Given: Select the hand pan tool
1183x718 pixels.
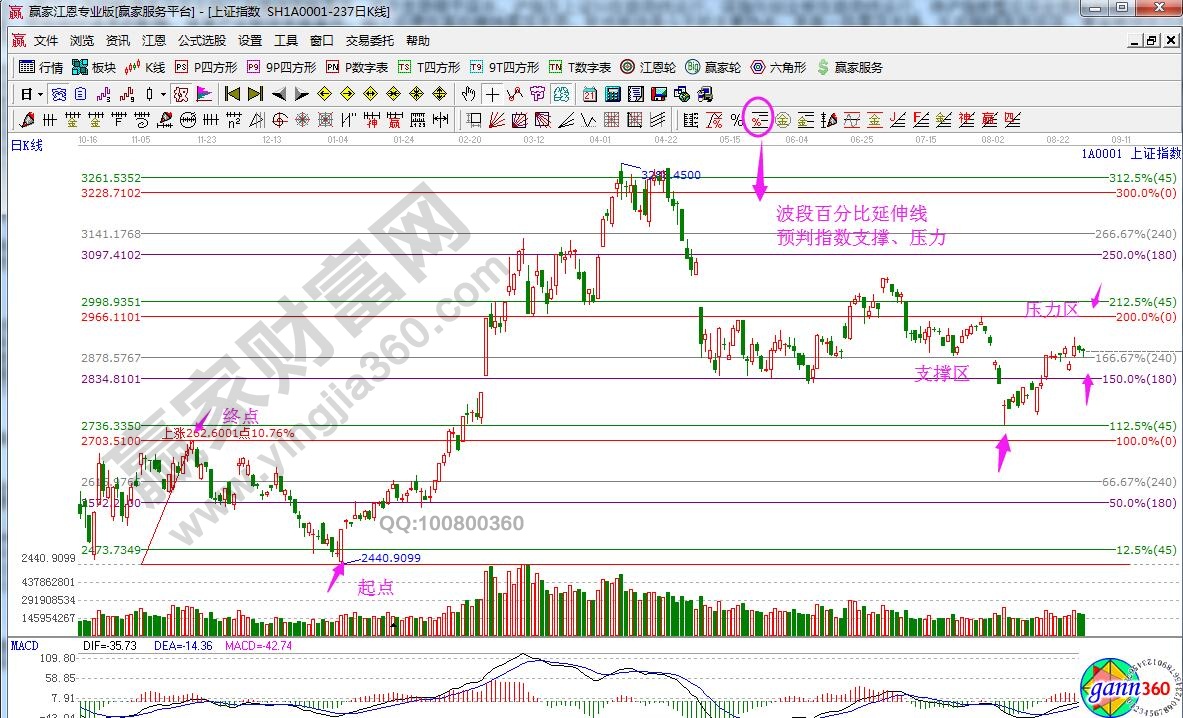Looking at the screenshot, I should [468, 95].
